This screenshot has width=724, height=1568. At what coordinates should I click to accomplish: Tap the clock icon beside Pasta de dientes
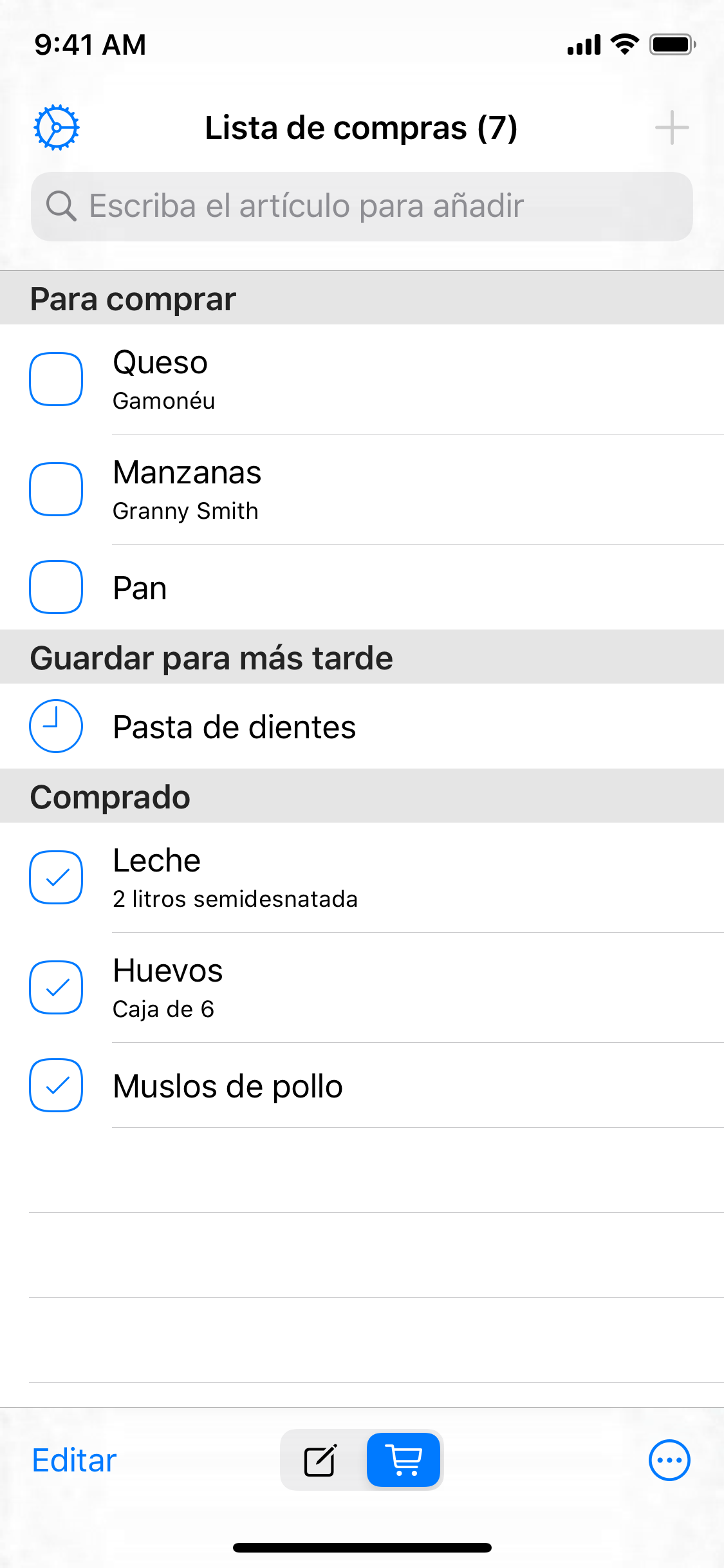click(56, 726)
